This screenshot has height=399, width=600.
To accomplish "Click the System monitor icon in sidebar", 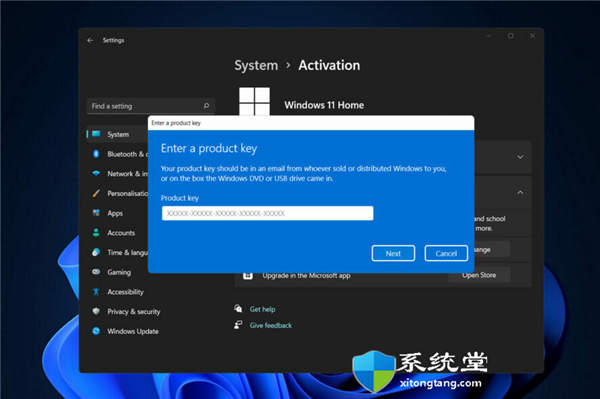I will (96, 134).
